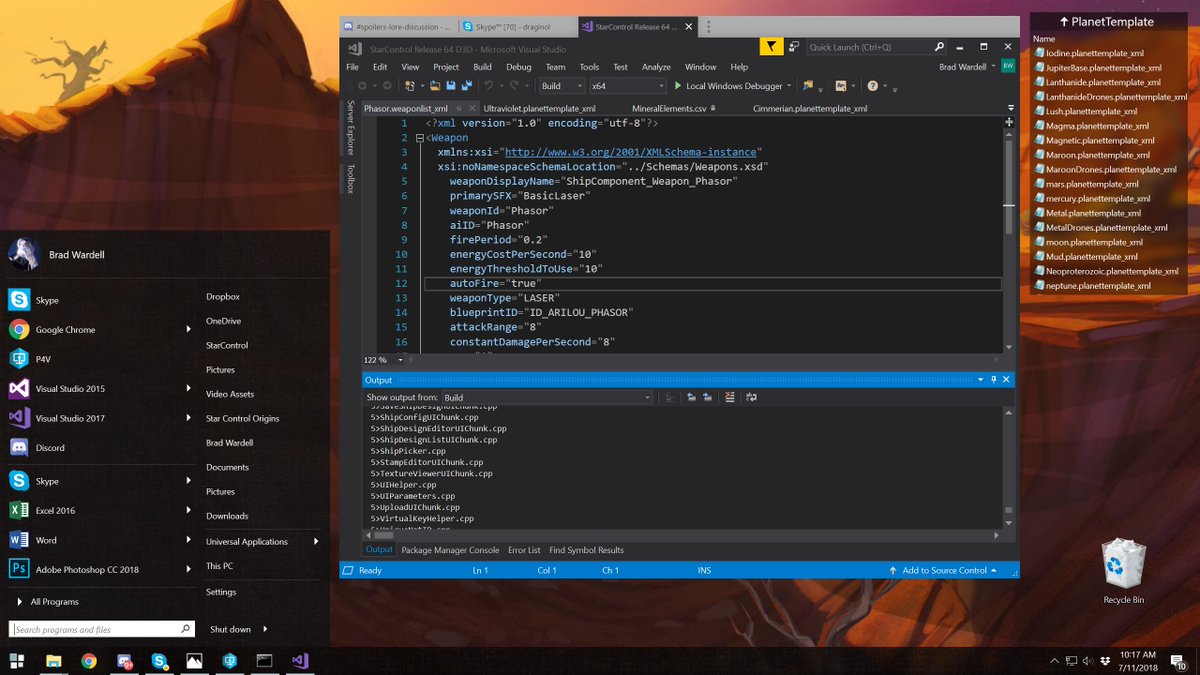Click the Shut down button
Screen dimensions: 1200x675
pyautogui.click(x=230, y=629)
